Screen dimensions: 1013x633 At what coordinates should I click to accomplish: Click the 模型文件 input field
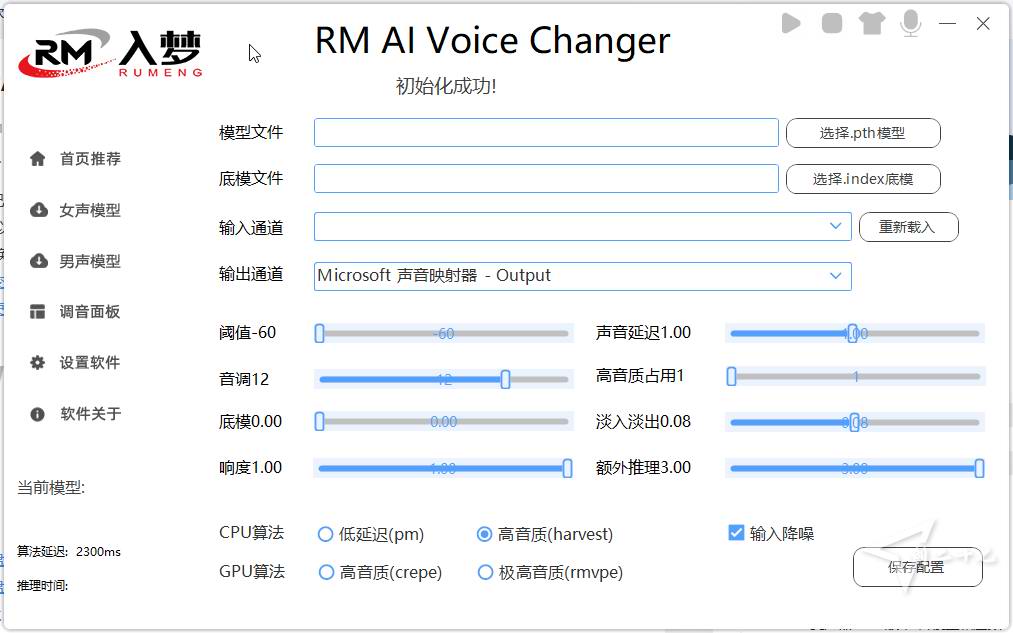click(x=545, y=131)
